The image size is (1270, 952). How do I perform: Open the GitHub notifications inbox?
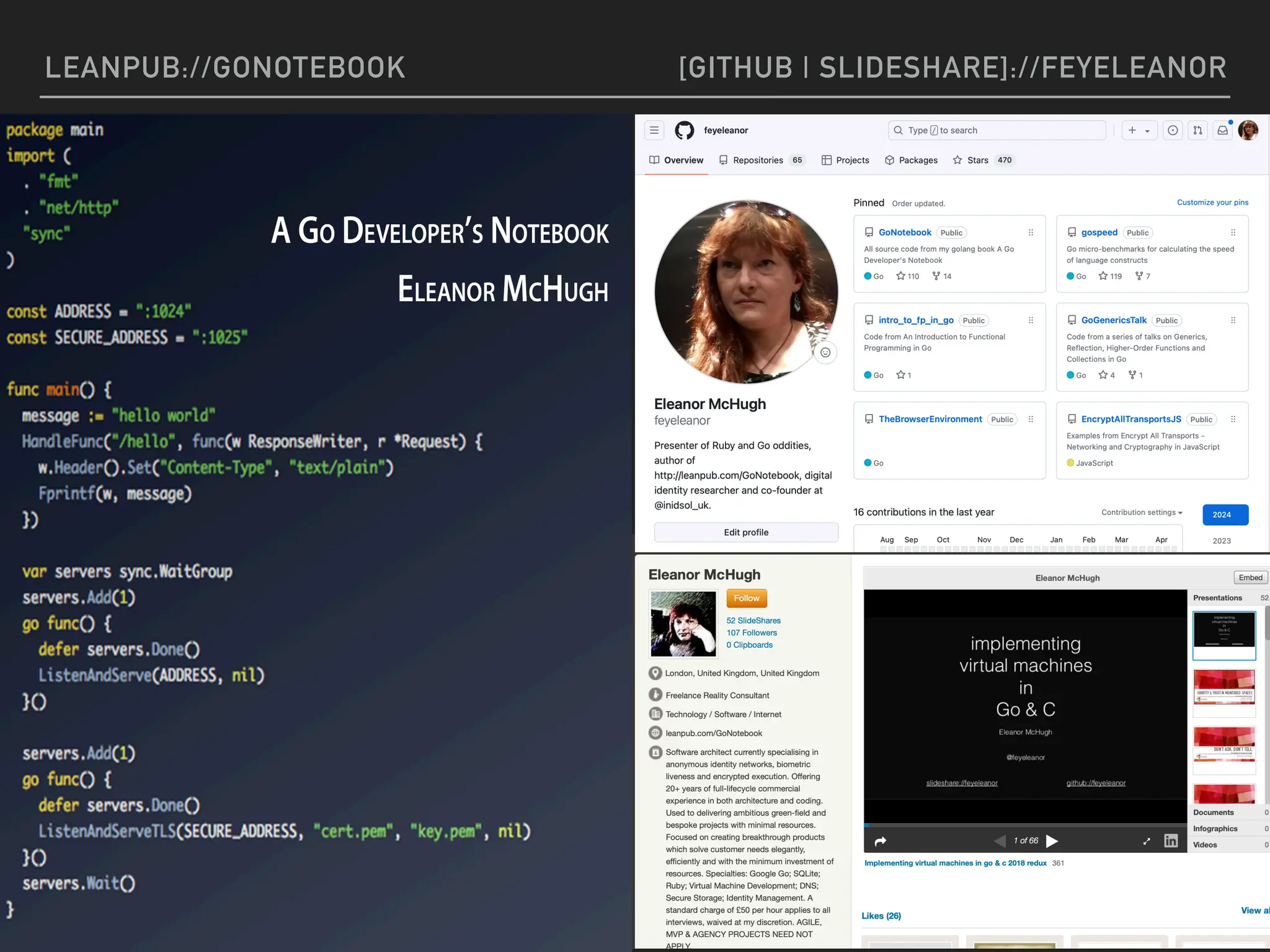(1222, 130)
